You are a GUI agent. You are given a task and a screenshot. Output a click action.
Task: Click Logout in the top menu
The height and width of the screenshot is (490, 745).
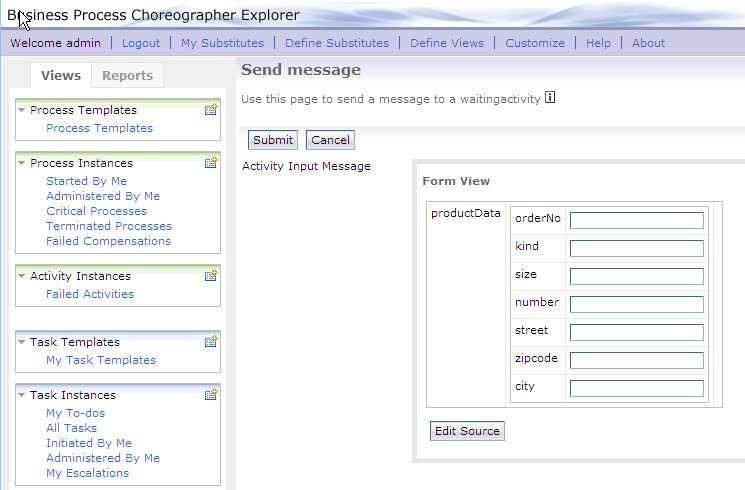[141, 43]
